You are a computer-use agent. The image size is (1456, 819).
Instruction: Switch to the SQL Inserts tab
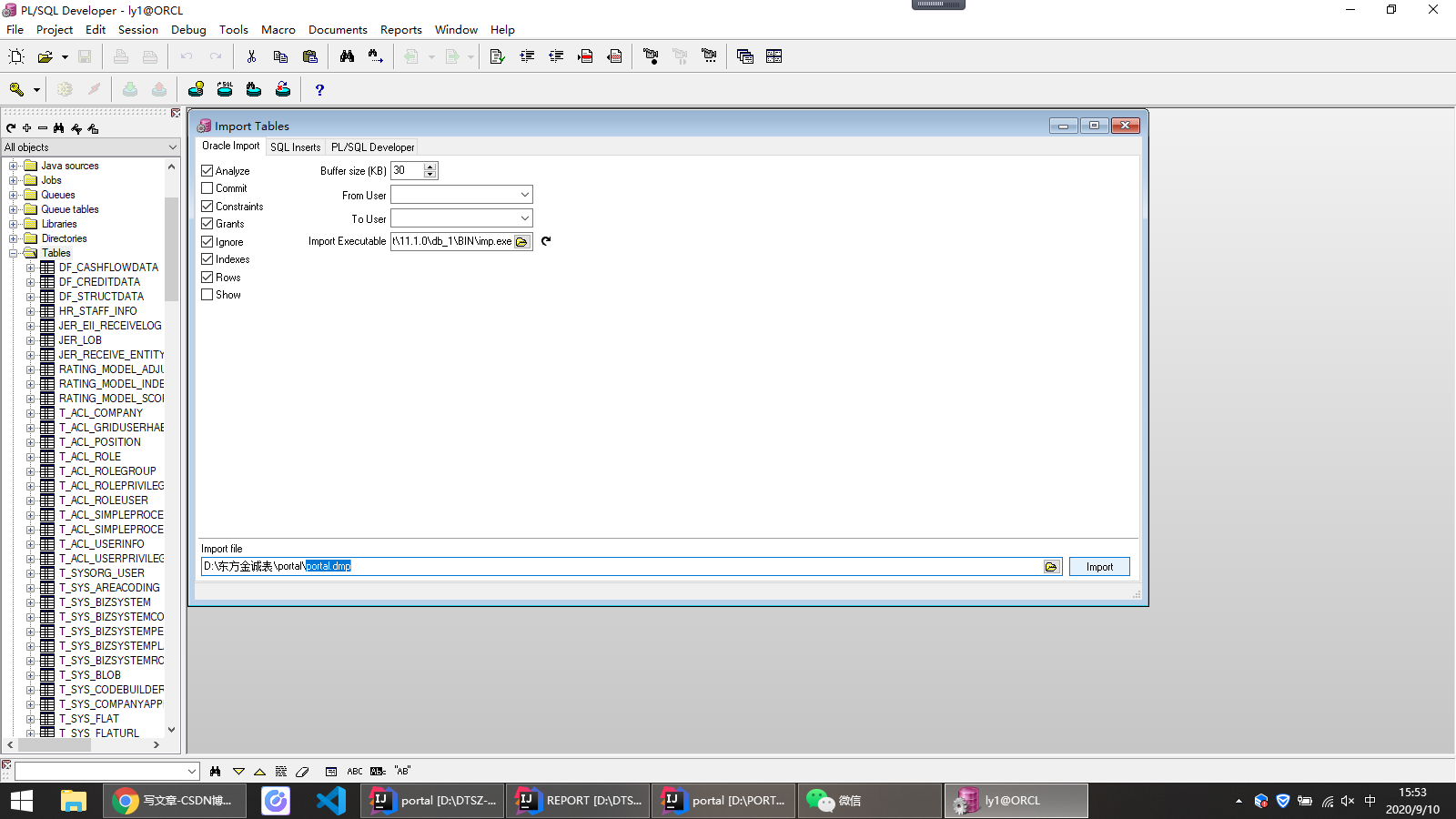(x=295, y=147)
